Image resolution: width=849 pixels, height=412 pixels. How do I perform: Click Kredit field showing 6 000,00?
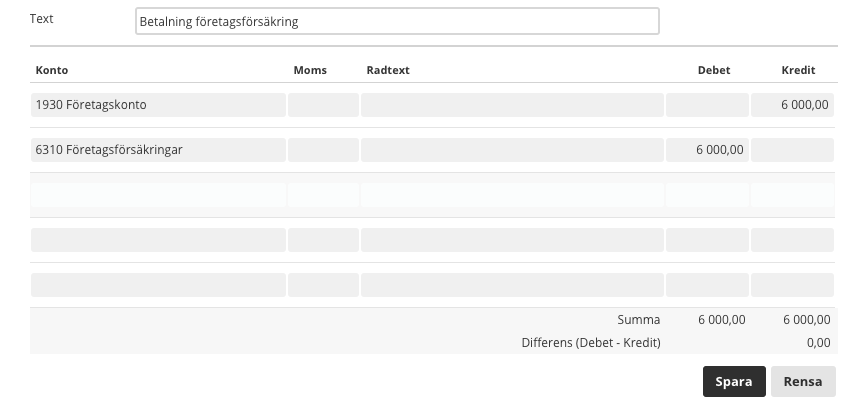792,104
